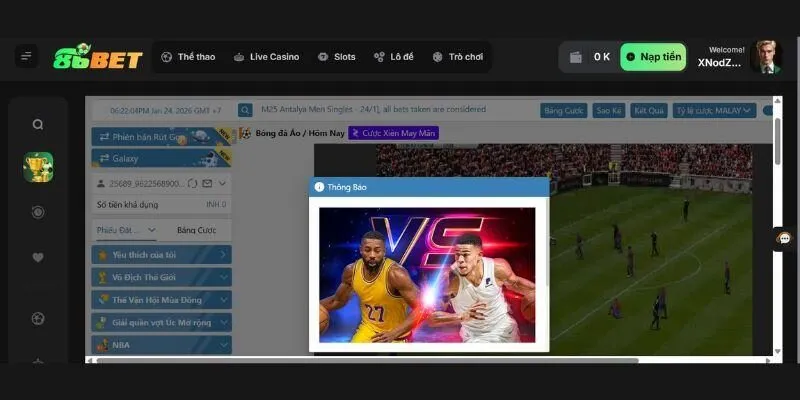Select the trophy sports icon in sidebar
The width and height of the screenshot is (800, 400).
38,167
